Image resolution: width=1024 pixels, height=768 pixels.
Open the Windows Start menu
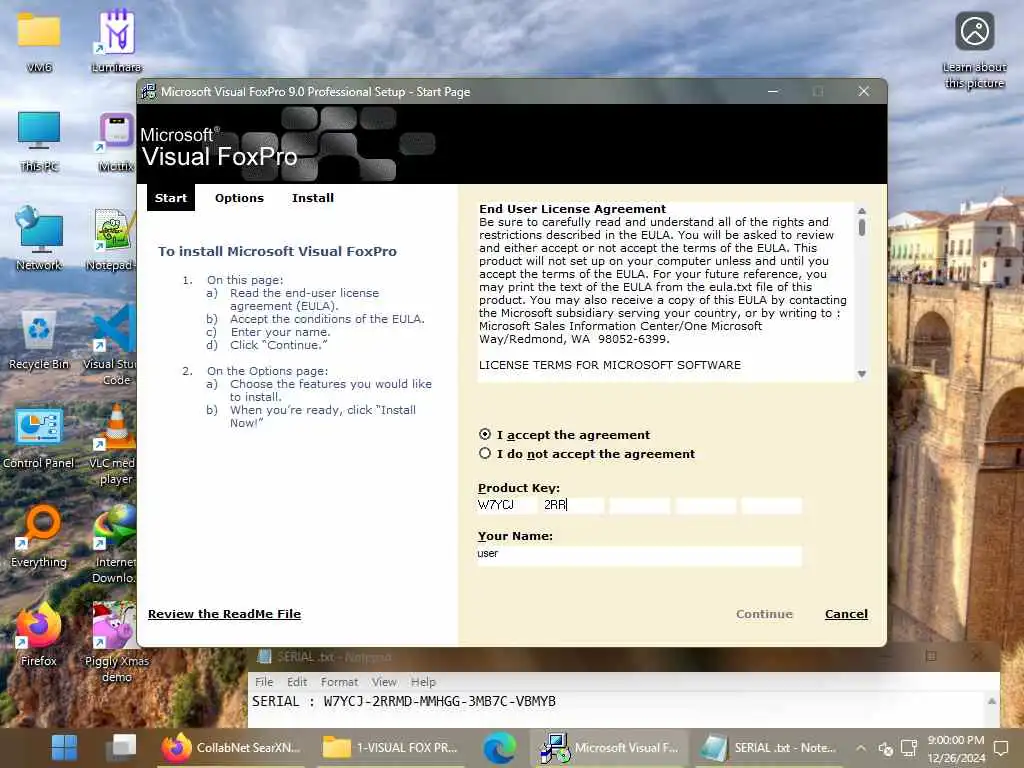click(64, 748)
